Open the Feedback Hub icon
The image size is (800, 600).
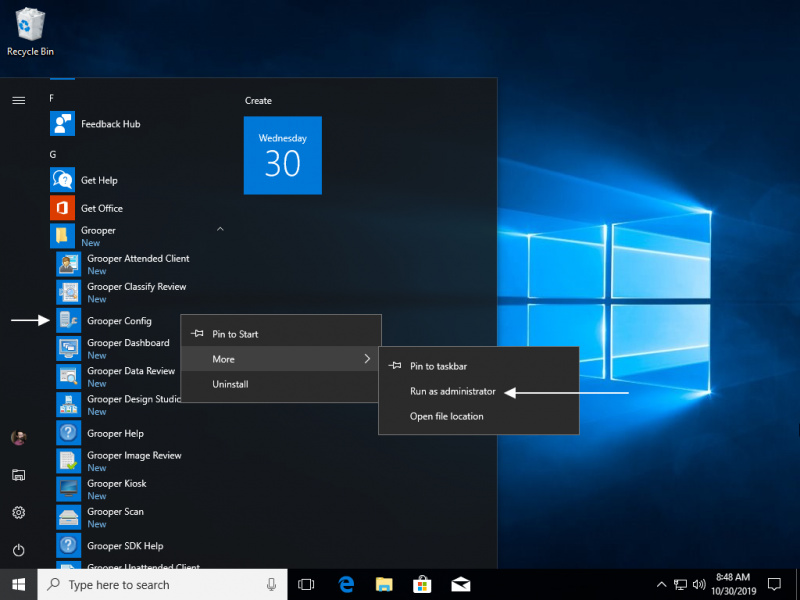point(63,124)
